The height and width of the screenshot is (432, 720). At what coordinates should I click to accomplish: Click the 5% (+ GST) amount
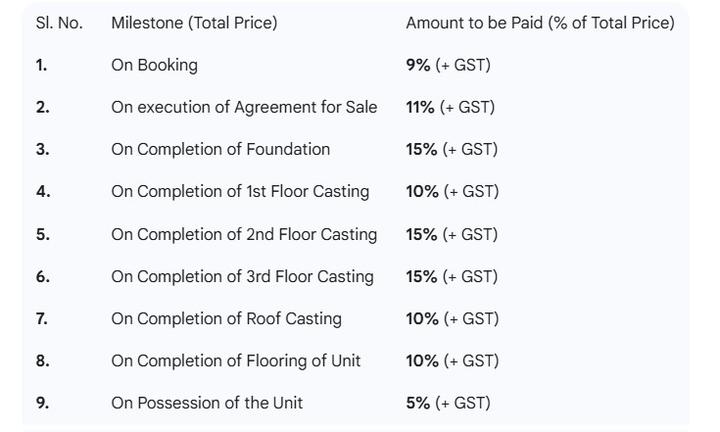448,403
